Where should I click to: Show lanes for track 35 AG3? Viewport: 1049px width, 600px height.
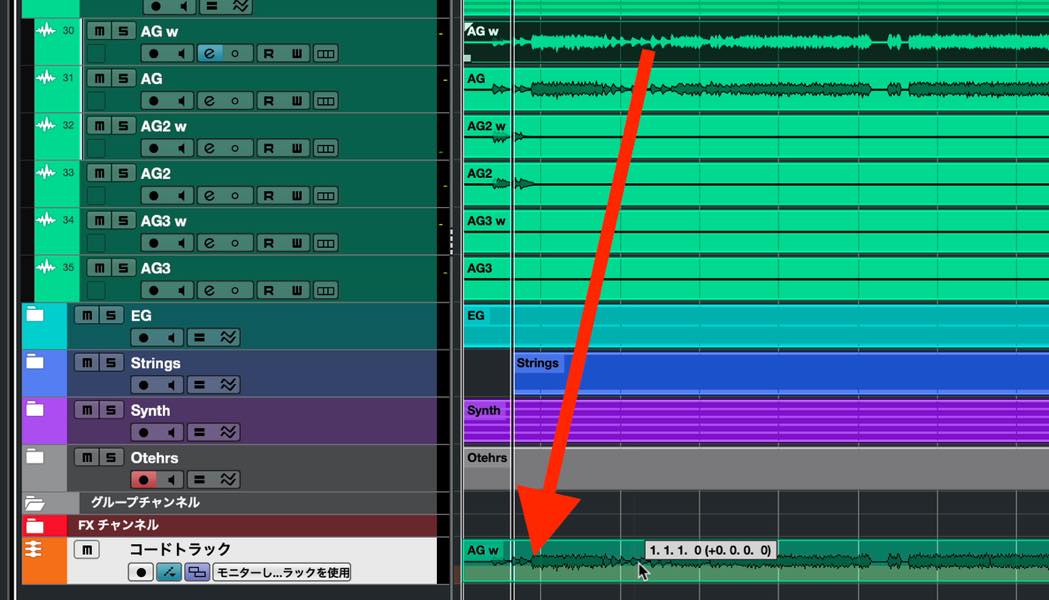pyautogui.click(x=326, y=291)
